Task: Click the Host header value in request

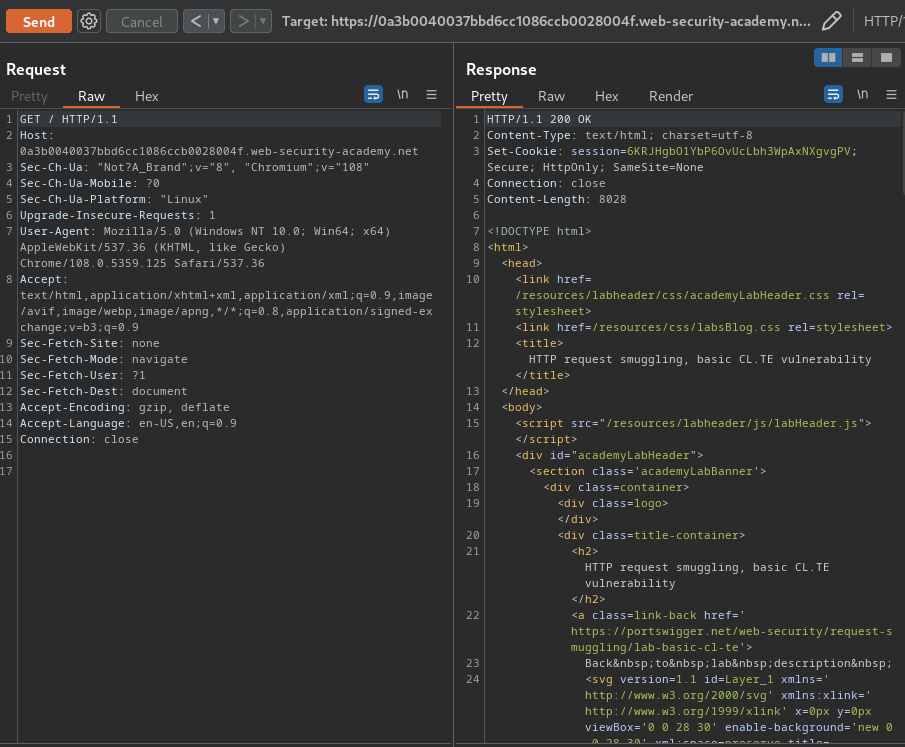Action: tap(219, 151)
